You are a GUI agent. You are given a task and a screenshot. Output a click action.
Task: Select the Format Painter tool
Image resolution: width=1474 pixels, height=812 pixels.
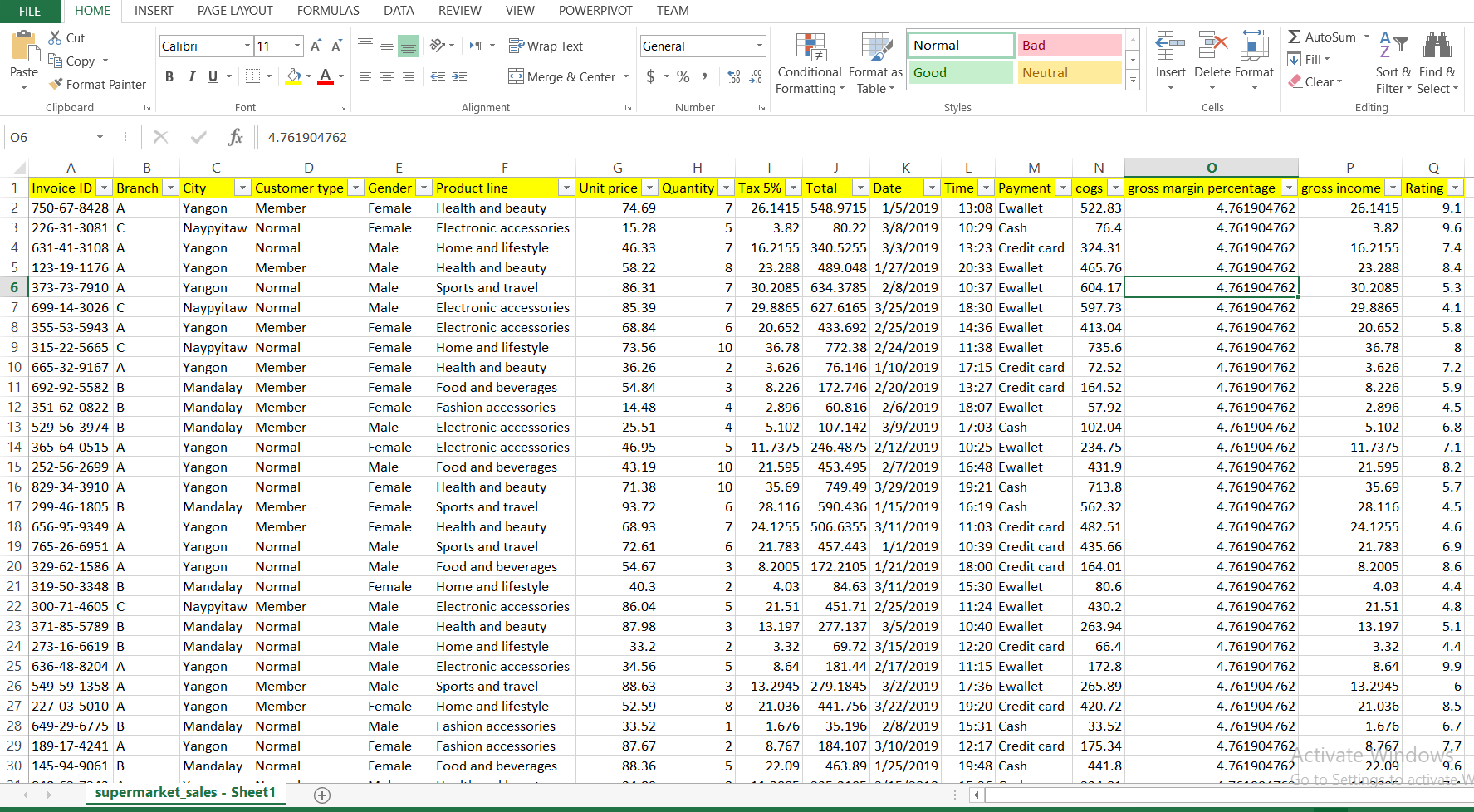coord(97,84)
